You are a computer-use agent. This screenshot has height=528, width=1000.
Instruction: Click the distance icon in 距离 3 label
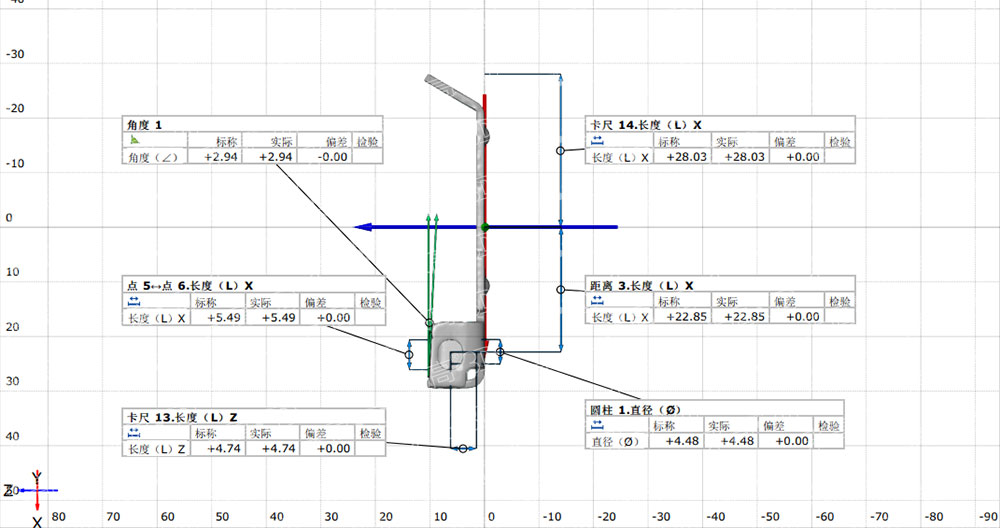click(x=597, y=302)
